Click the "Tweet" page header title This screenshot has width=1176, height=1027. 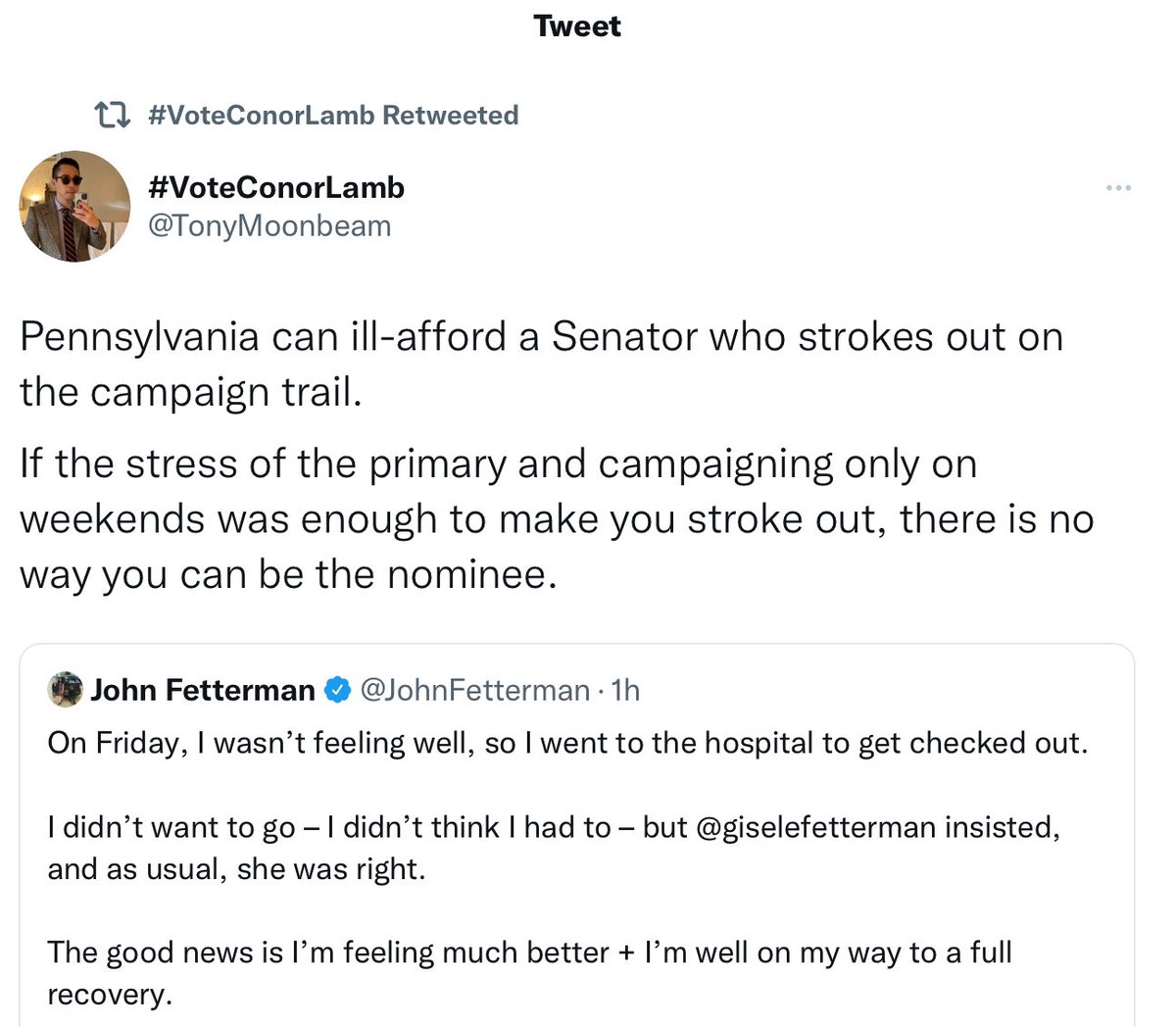pos(577,26)
